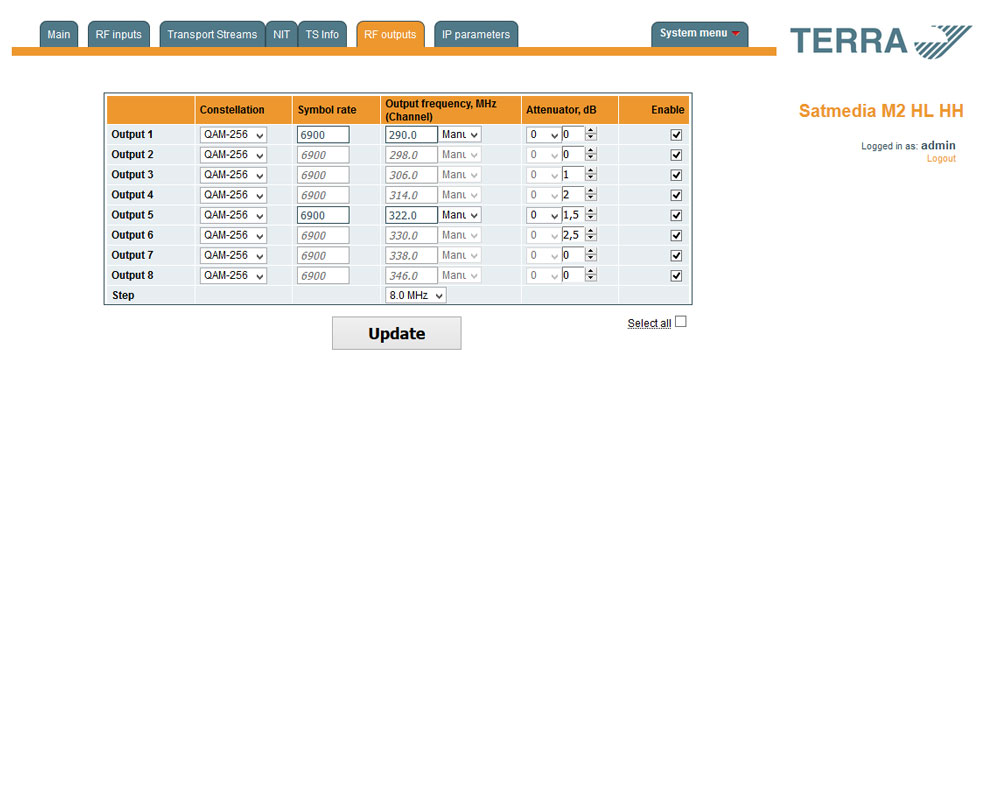Open the Output 1 Constellation dropdown
The image size is (1000, 800).
pyautogui.click(x=233, y=135)
